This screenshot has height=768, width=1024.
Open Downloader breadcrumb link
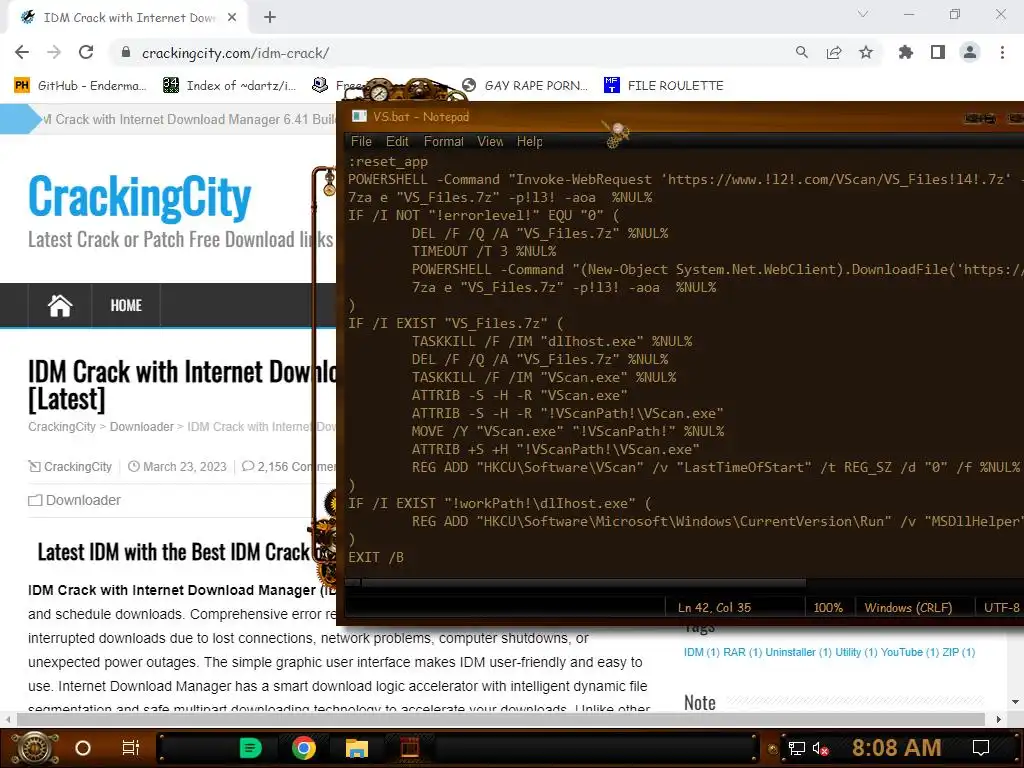(x=142, y=426)
